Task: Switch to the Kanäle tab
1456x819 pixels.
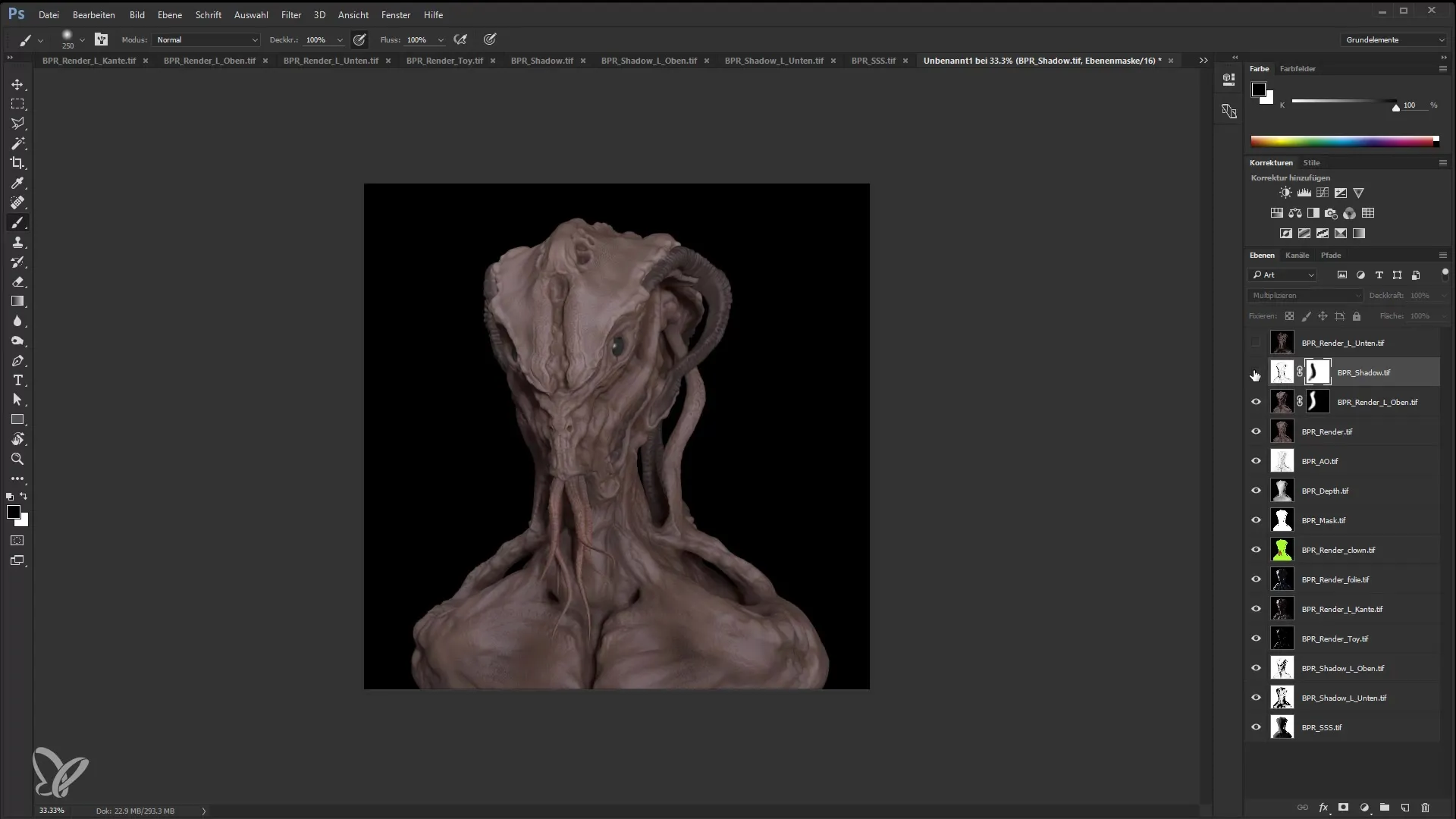Action: click(1297, 256)
